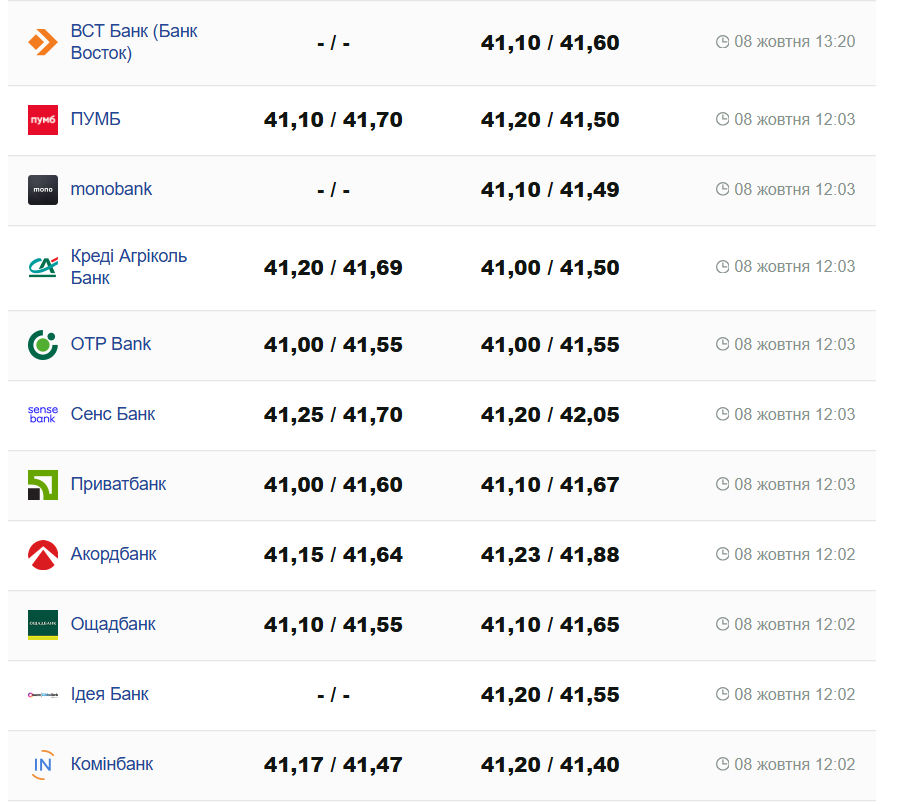Click the Ощадбанк dark green logo
This screenshot has width=906, height=806.
43,625
